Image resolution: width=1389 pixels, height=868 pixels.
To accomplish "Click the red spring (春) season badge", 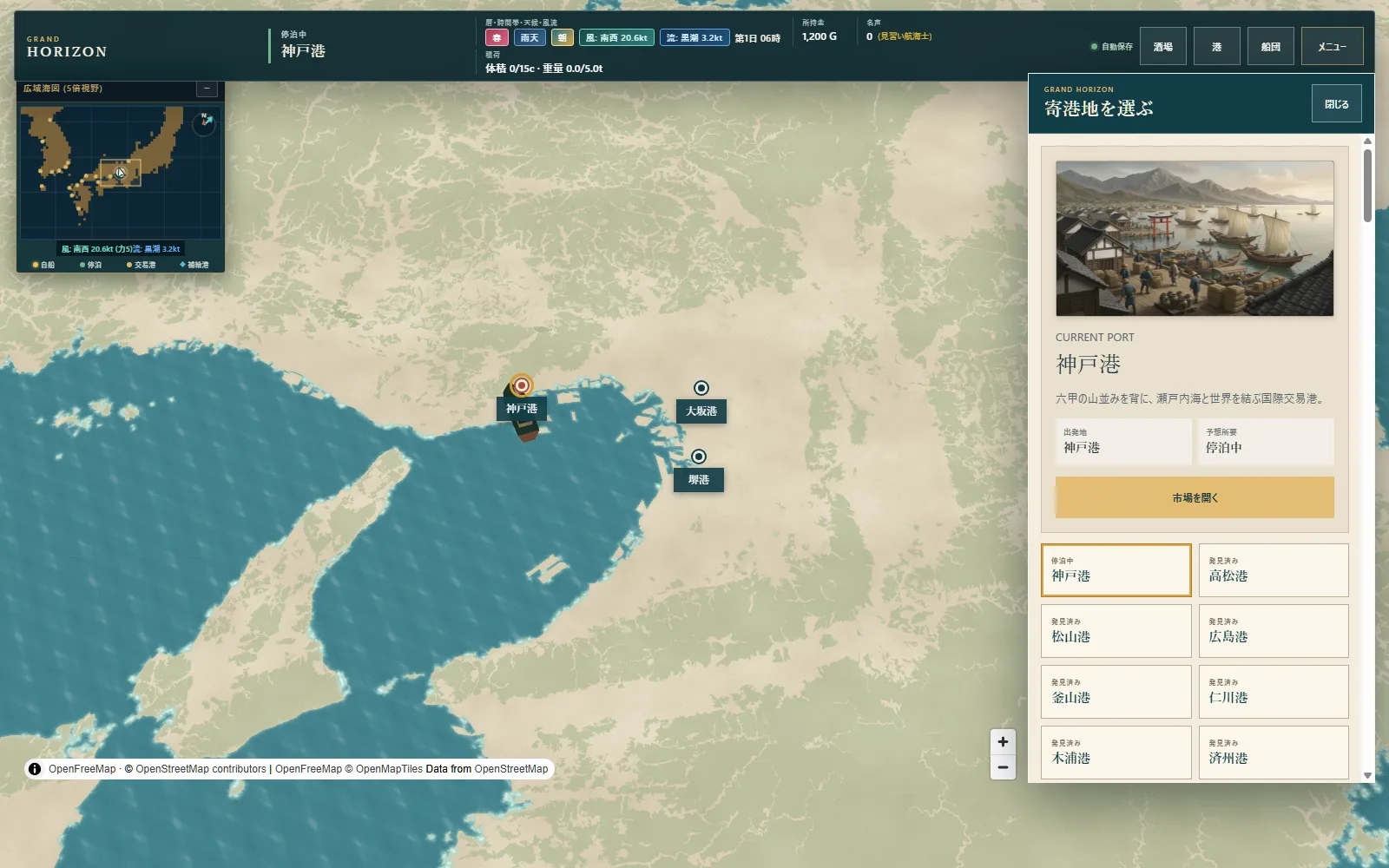I will [497, 38].
